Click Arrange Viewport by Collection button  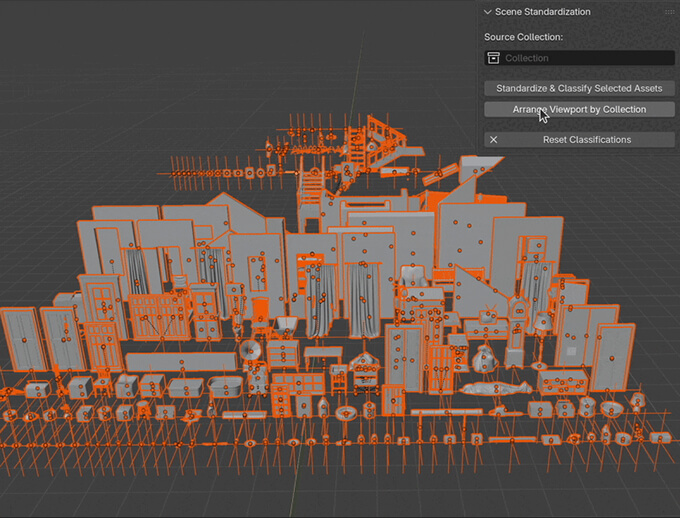[579, 109]
